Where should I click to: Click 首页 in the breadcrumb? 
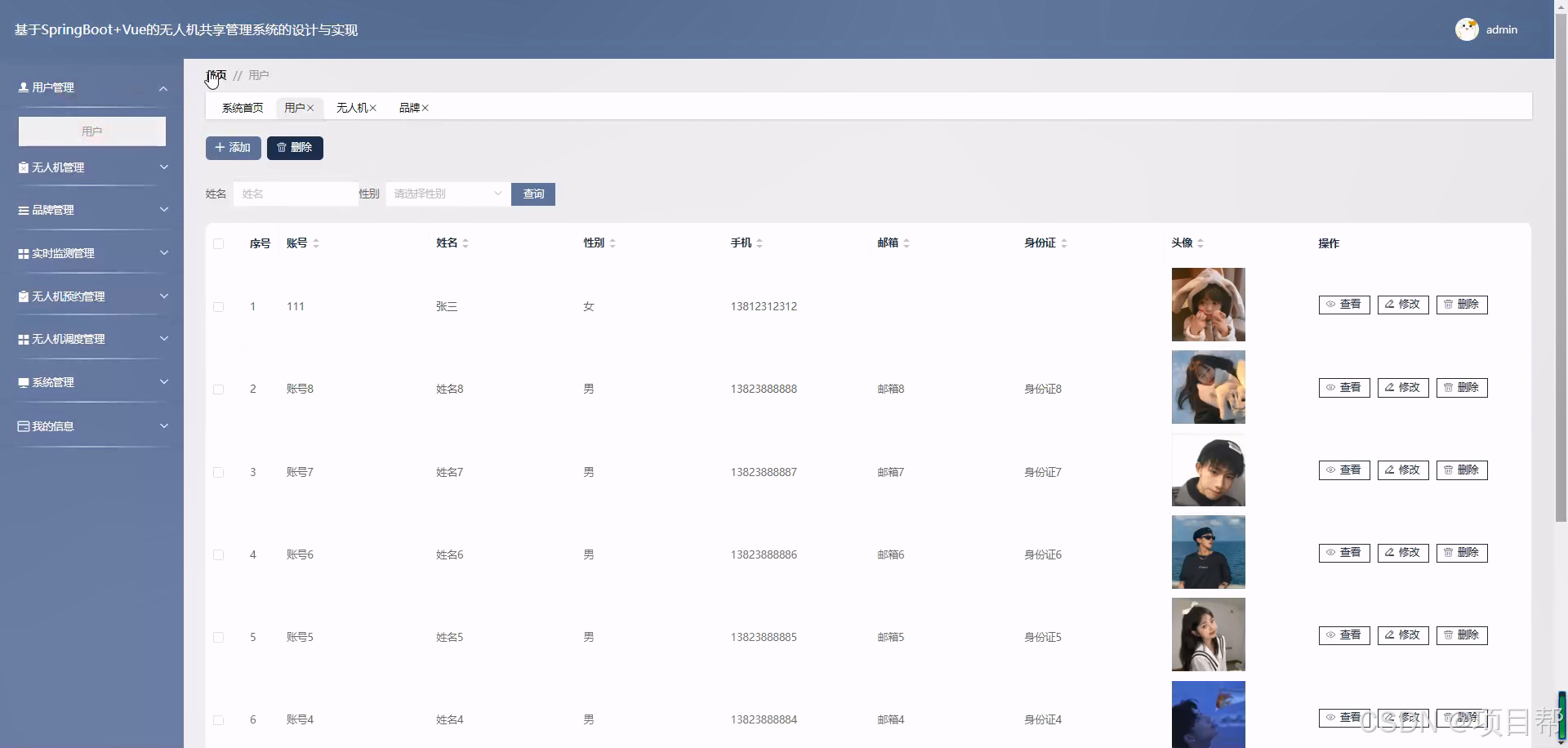point(216,75)
